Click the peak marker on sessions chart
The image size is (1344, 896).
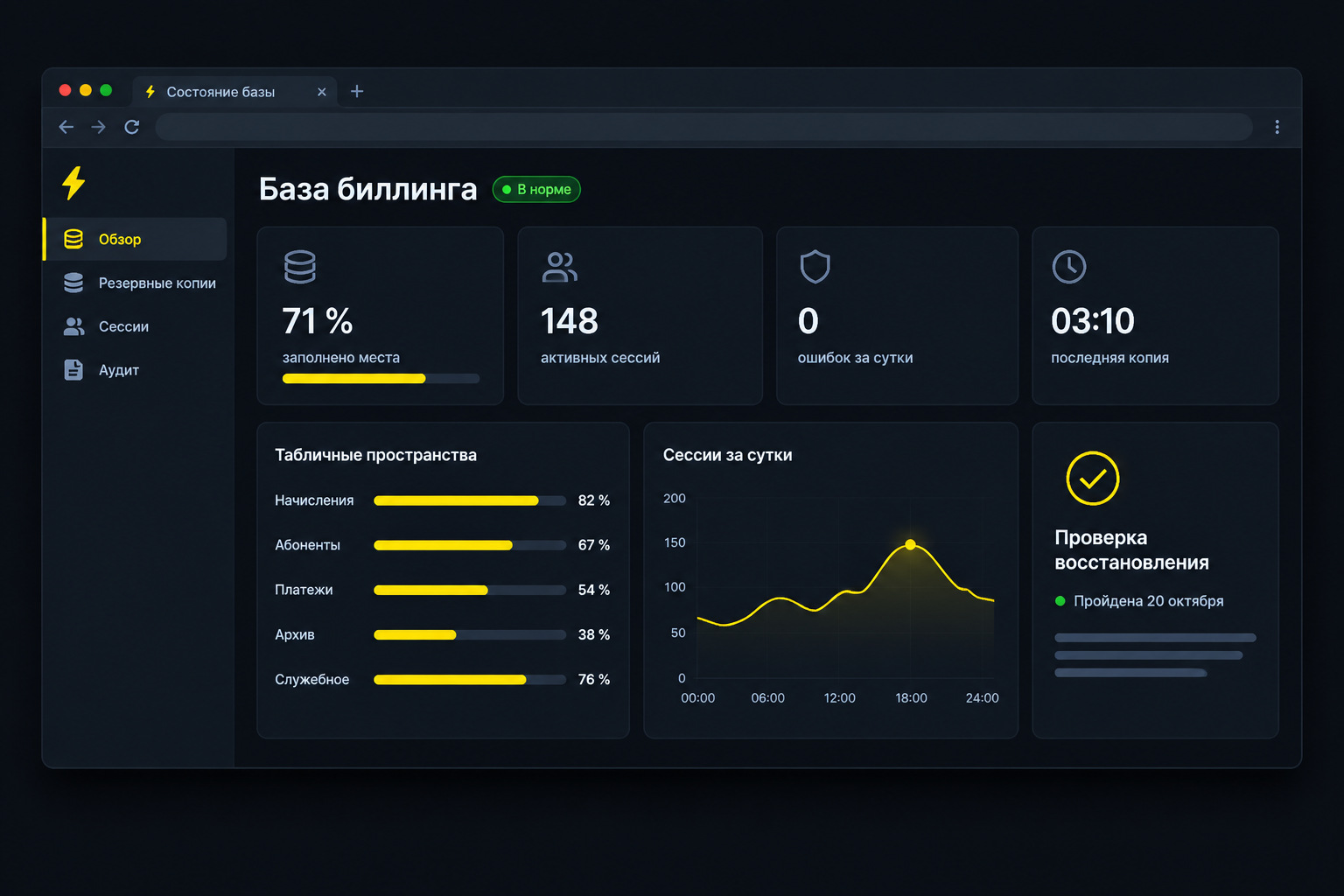point(910,544)
